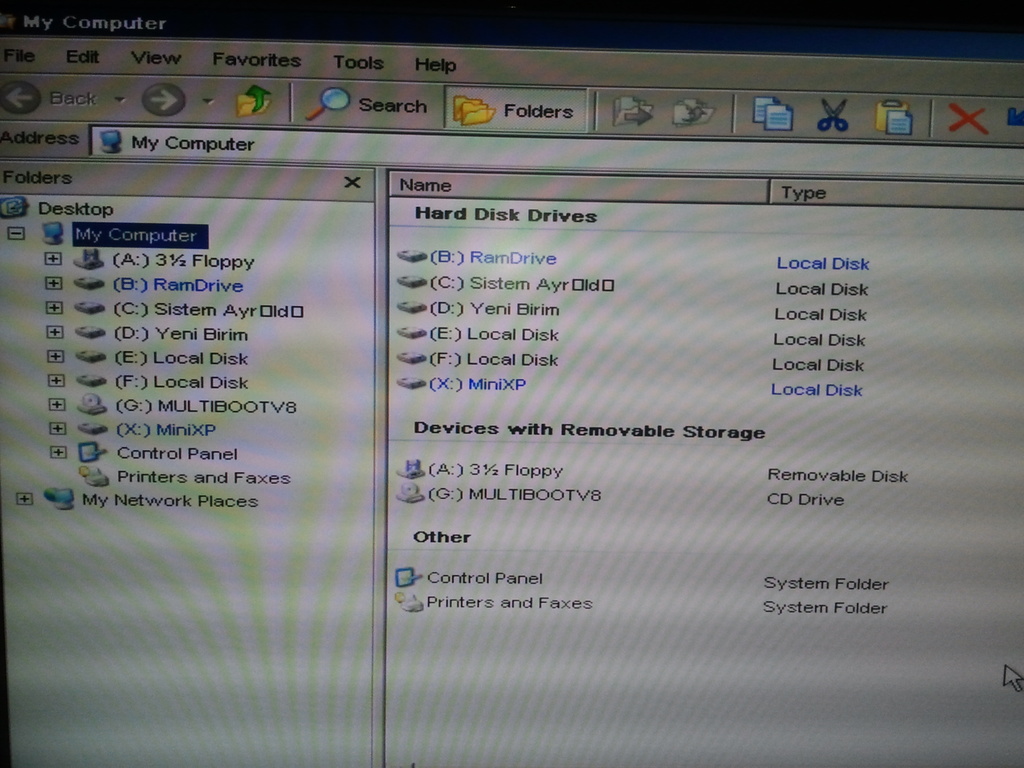Open the (X:) MiniXP link in the file list

tap(477, 384)
